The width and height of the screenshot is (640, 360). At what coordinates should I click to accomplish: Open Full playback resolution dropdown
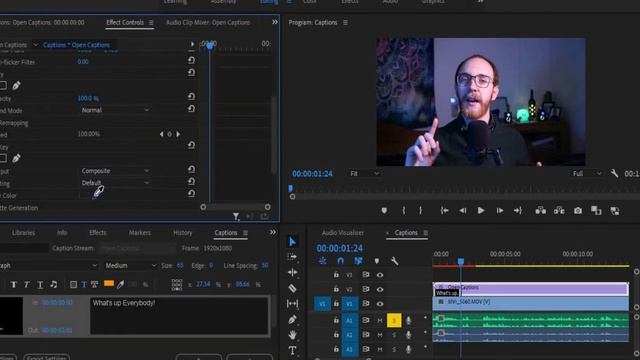coord(587,173)
